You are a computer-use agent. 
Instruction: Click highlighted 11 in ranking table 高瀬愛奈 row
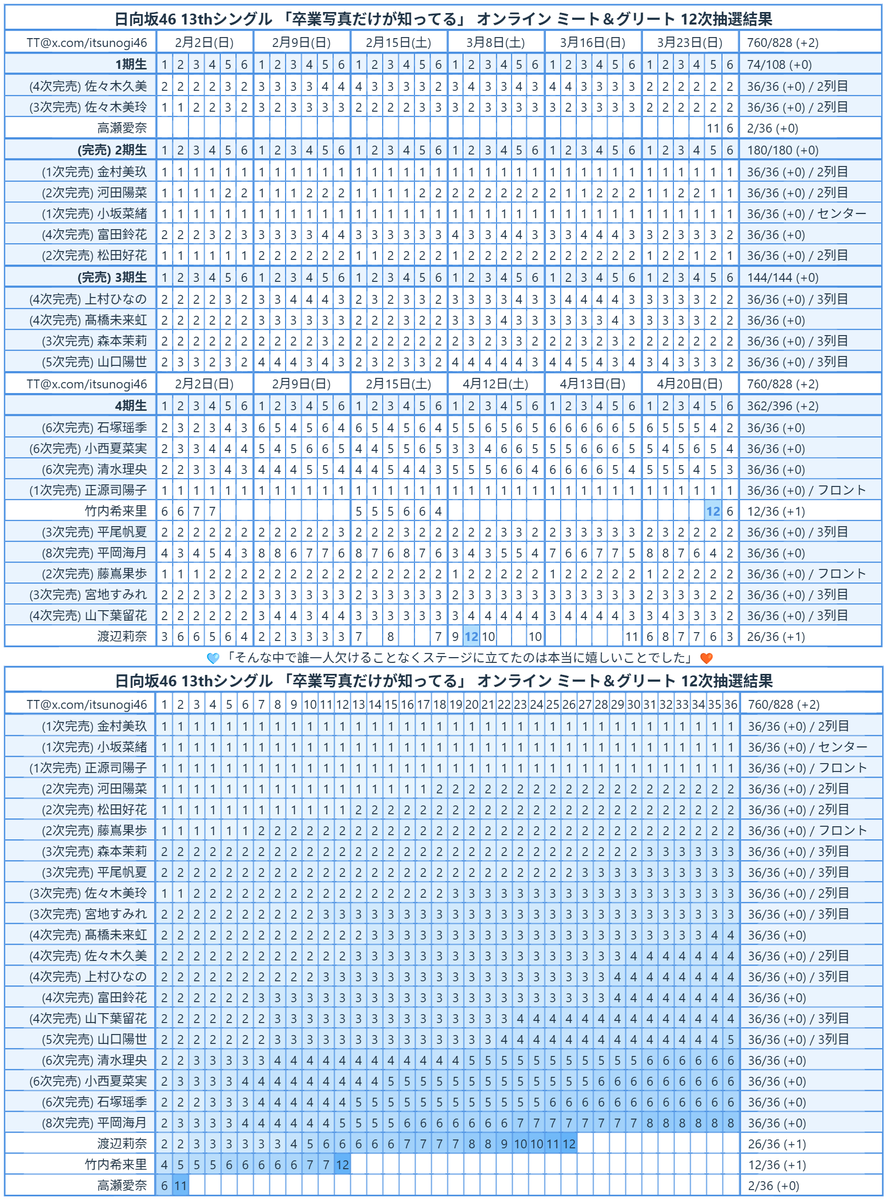coord(181,1186)
